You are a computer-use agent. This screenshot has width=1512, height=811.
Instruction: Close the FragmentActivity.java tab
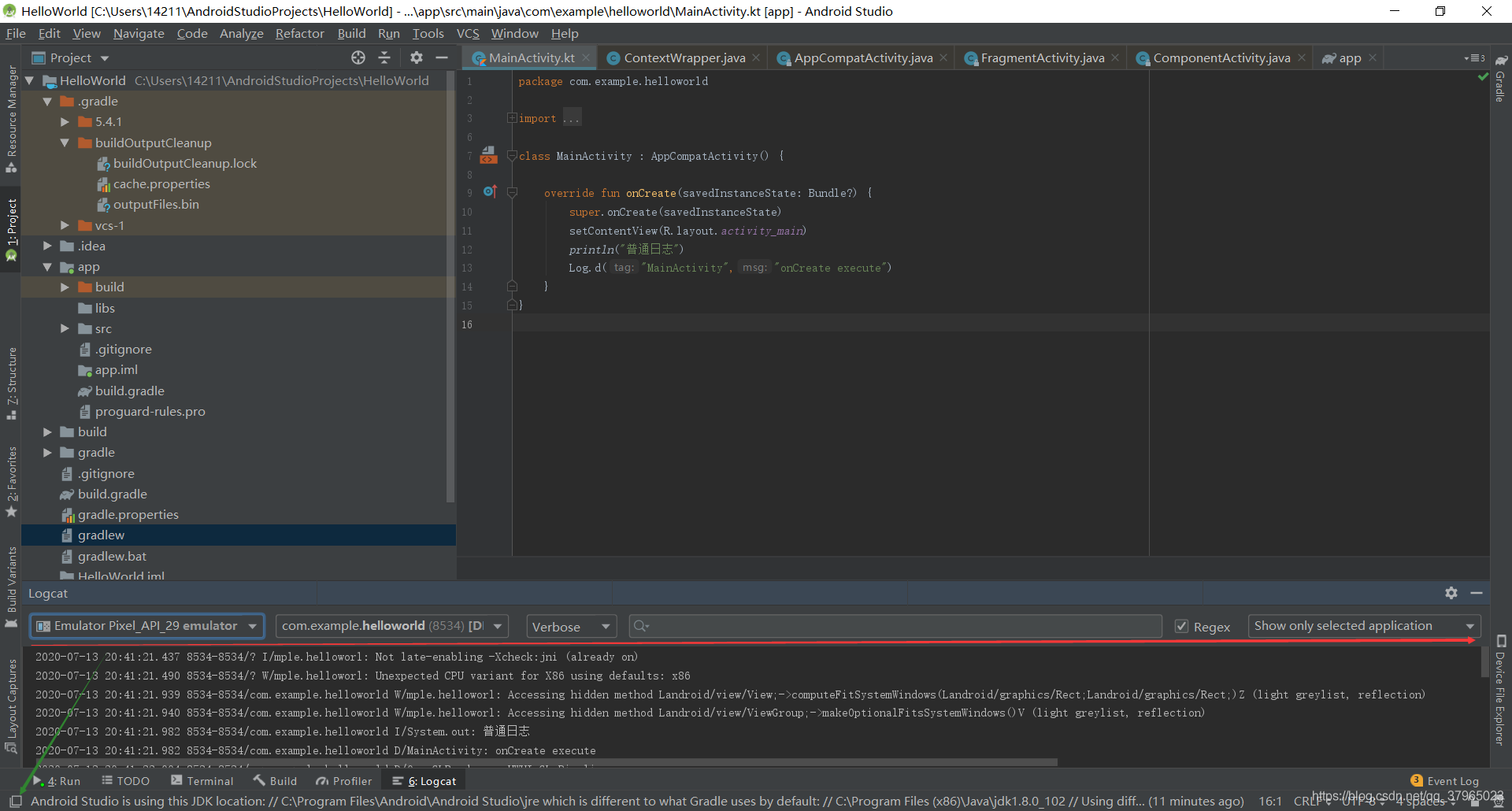1115,57
